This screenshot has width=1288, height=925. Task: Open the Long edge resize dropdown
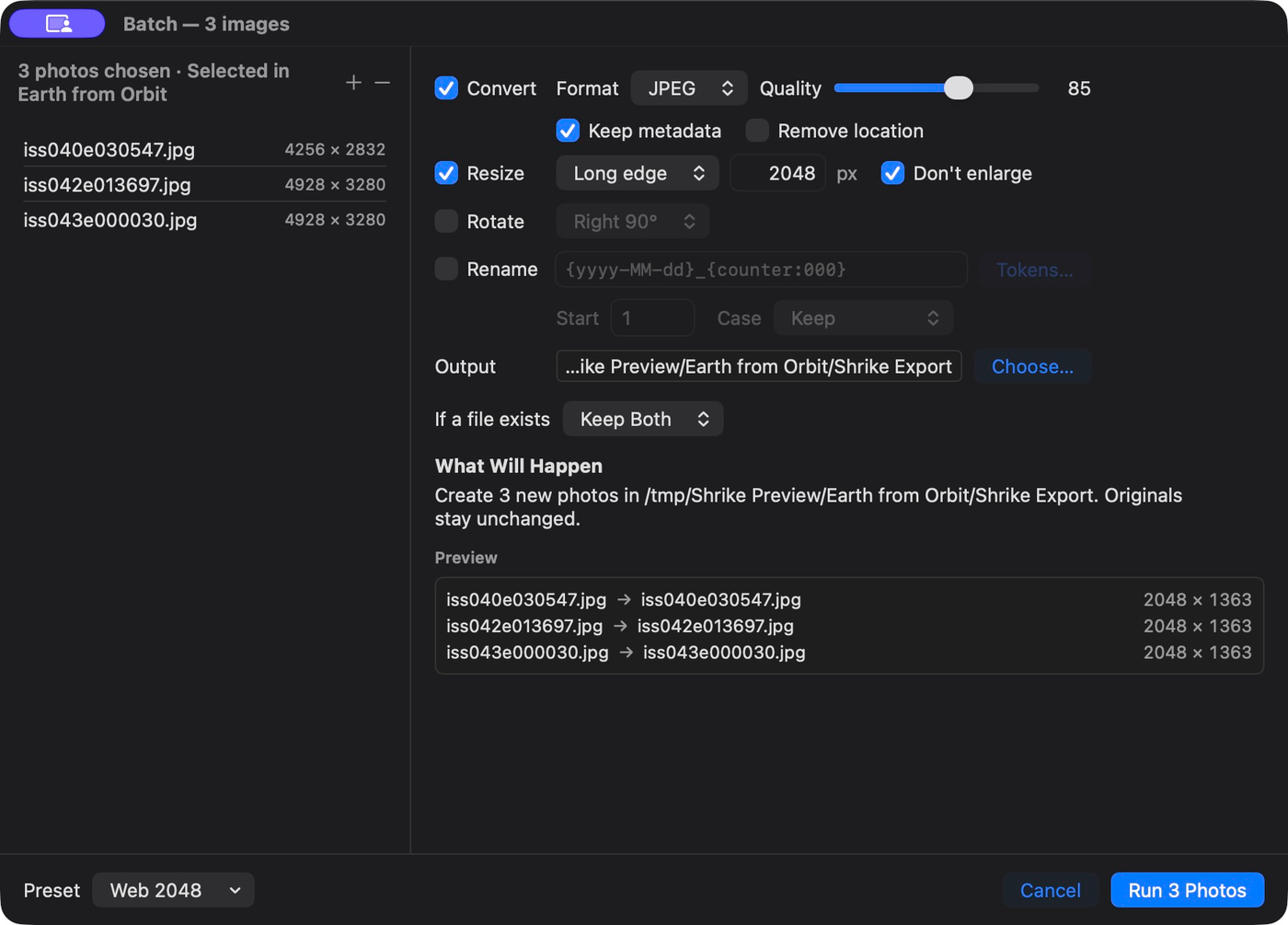click(638, 173)
